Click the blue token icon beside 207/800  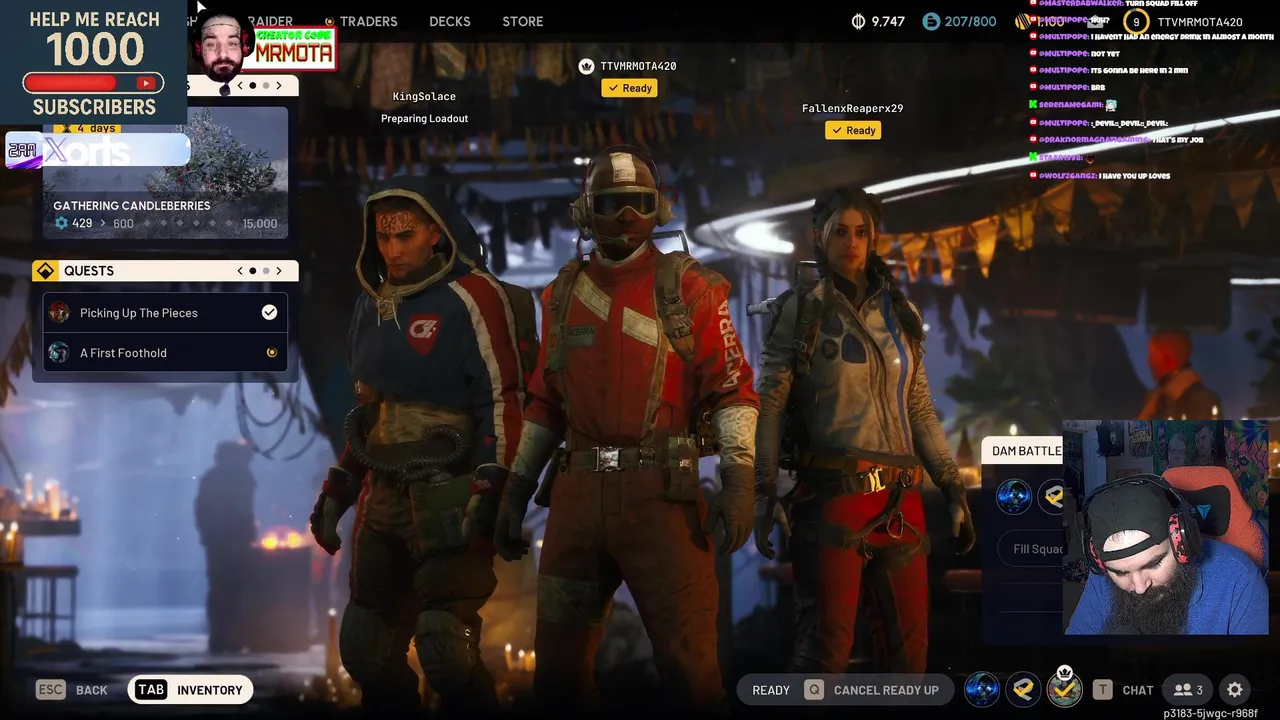point(931,21)
